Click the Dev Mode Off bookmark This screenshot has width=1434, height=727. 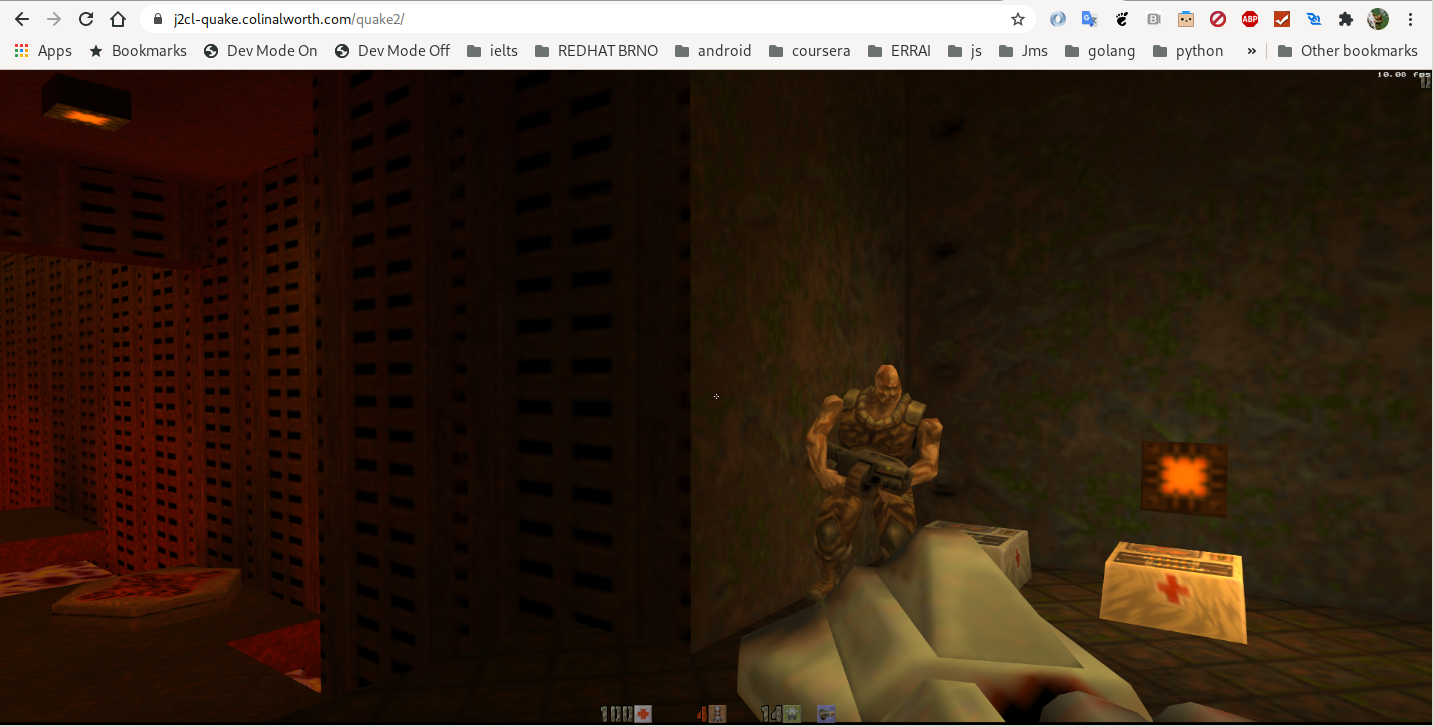tap(392, 51)
